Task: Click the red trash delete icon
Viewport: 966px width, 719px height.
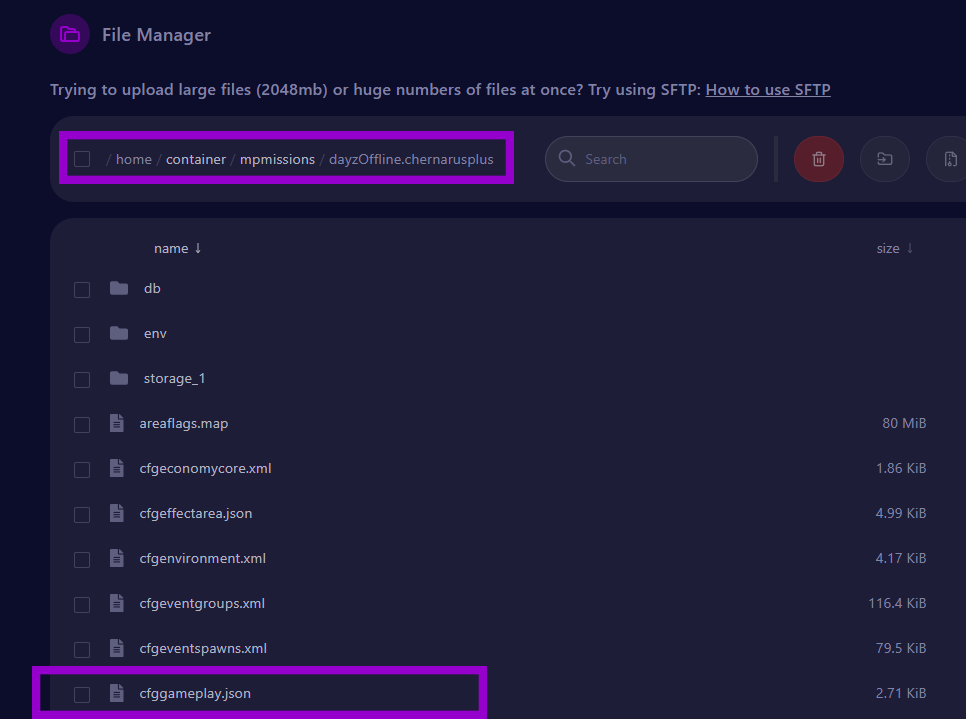Action: point(818,158)
